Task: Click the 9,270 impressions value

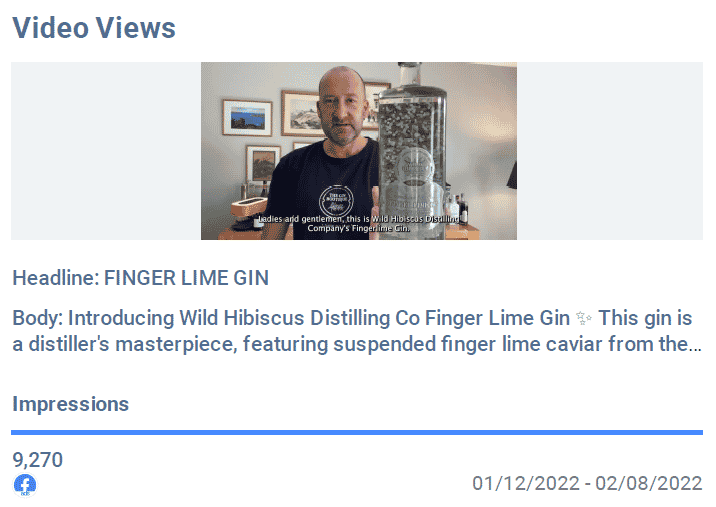Action: click(37, 460)
